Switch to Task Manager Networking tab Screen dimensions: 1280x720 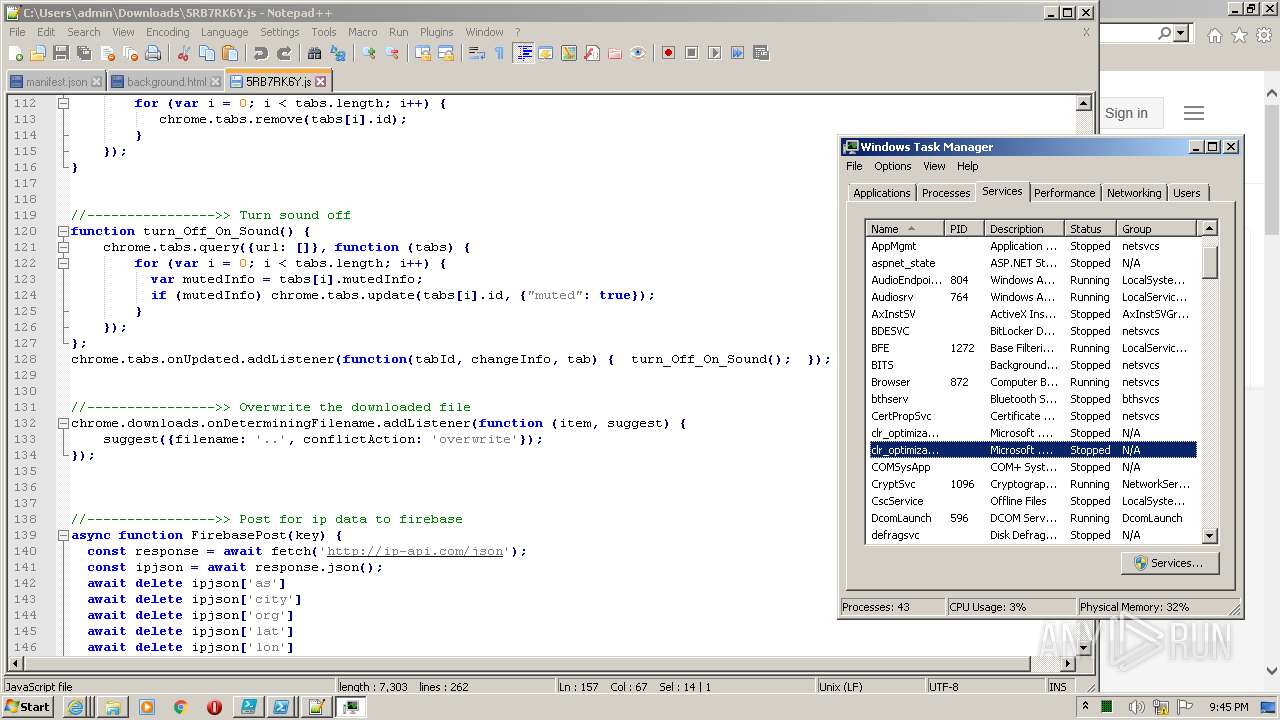point(1134,193)
